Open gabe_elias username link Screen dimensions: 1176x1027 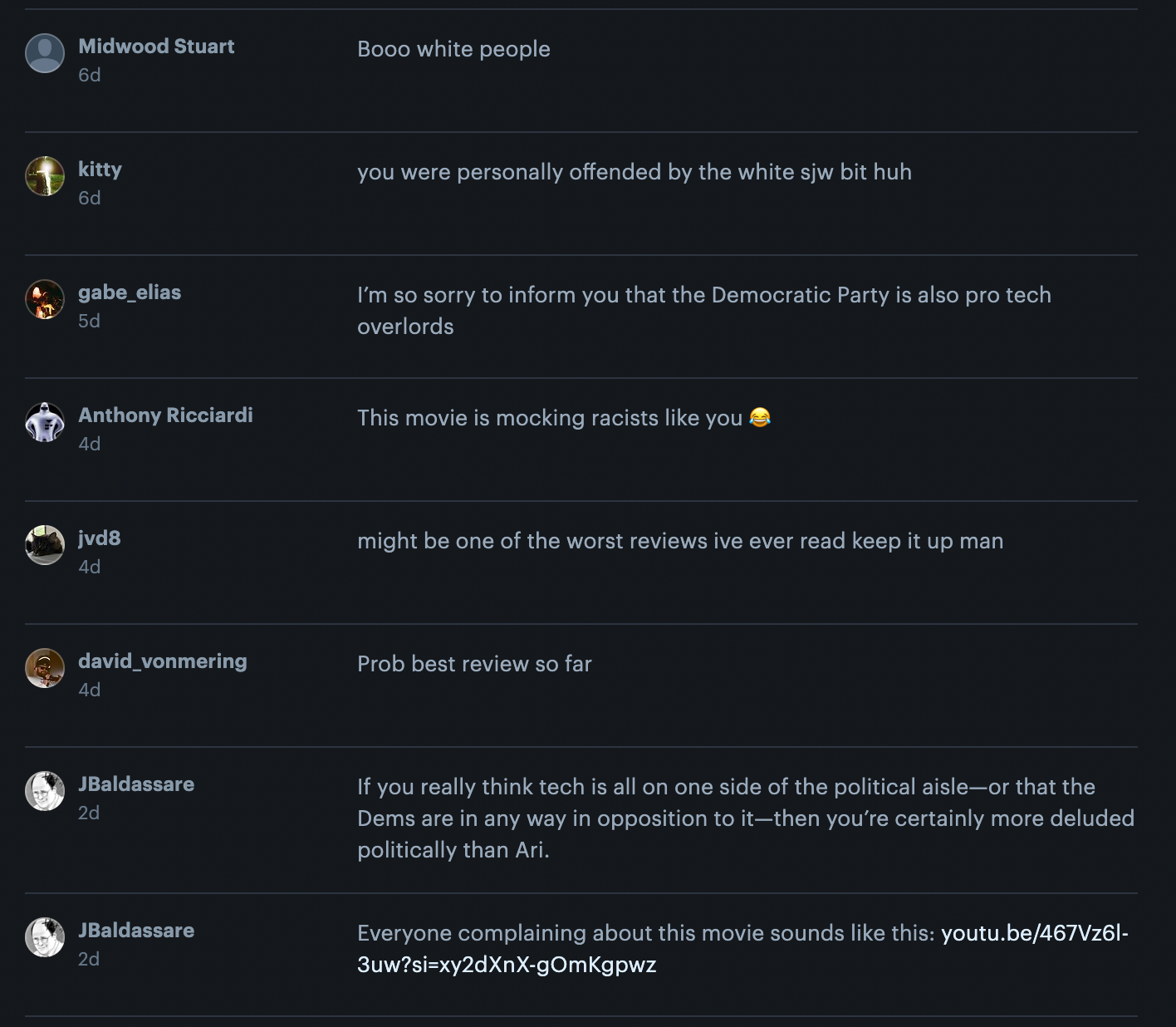click(x=130, y=292)
